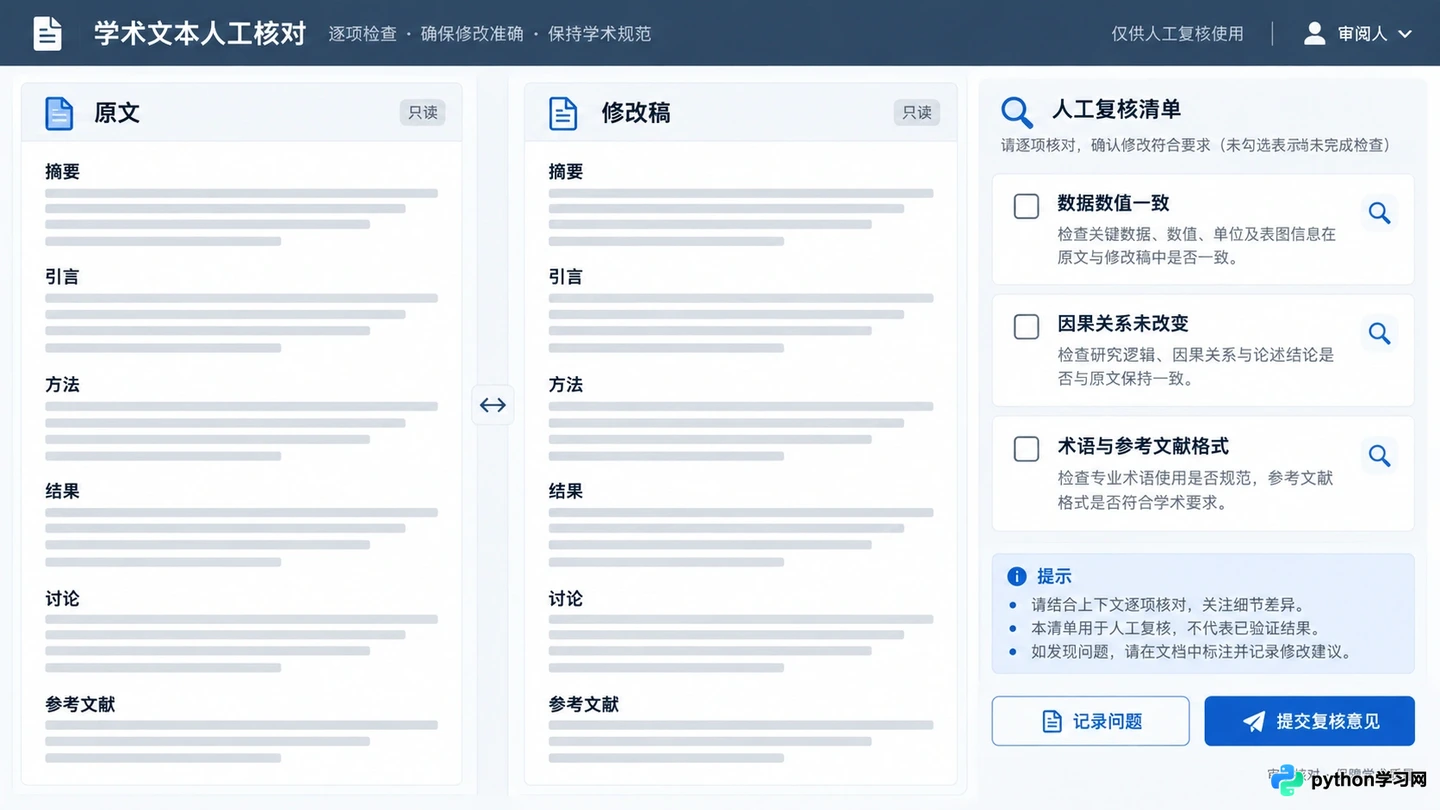Click the 提交复核意见 button
Screen dimensions: 1440x810
[1310, 721]
